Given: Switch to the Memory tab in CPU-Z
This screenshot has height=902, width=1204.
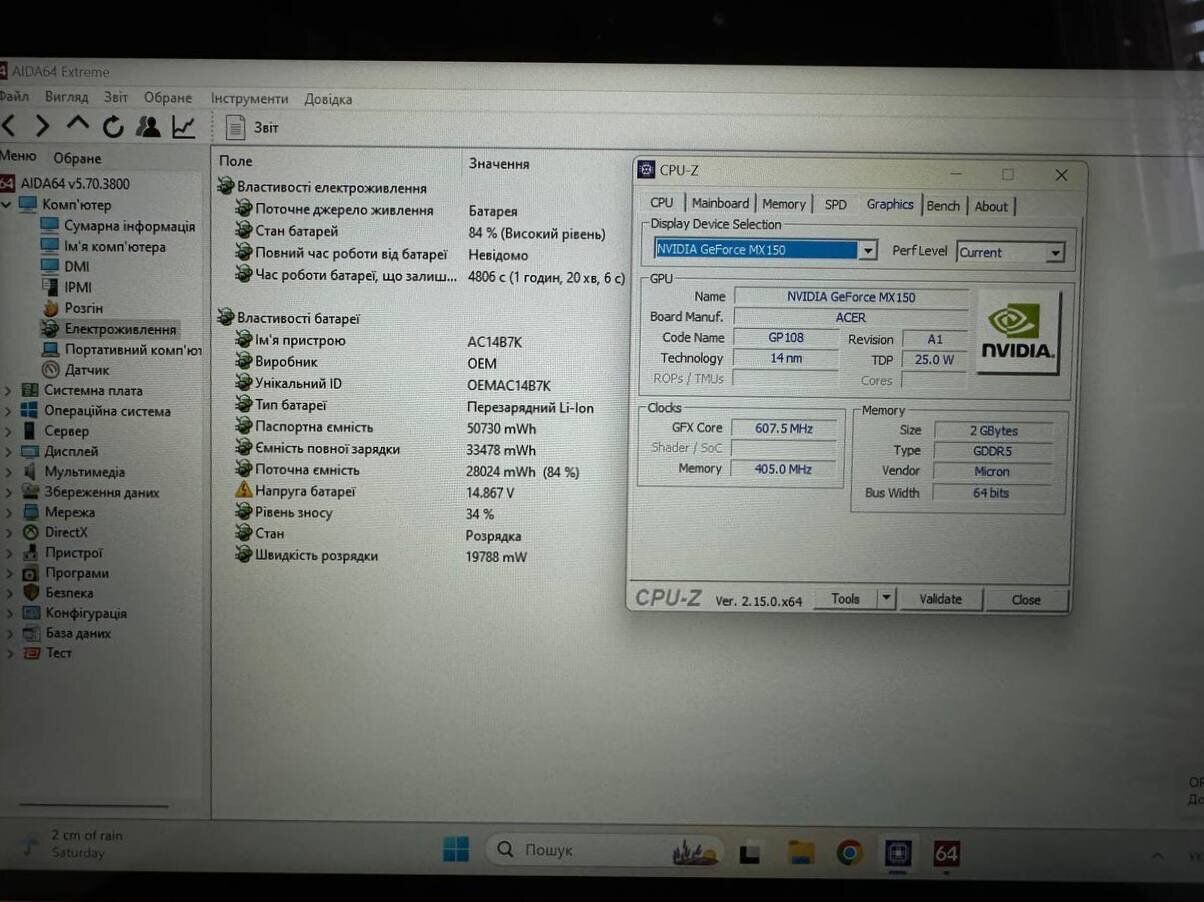Looking at the screenshot, I should (x=784, y=203).
